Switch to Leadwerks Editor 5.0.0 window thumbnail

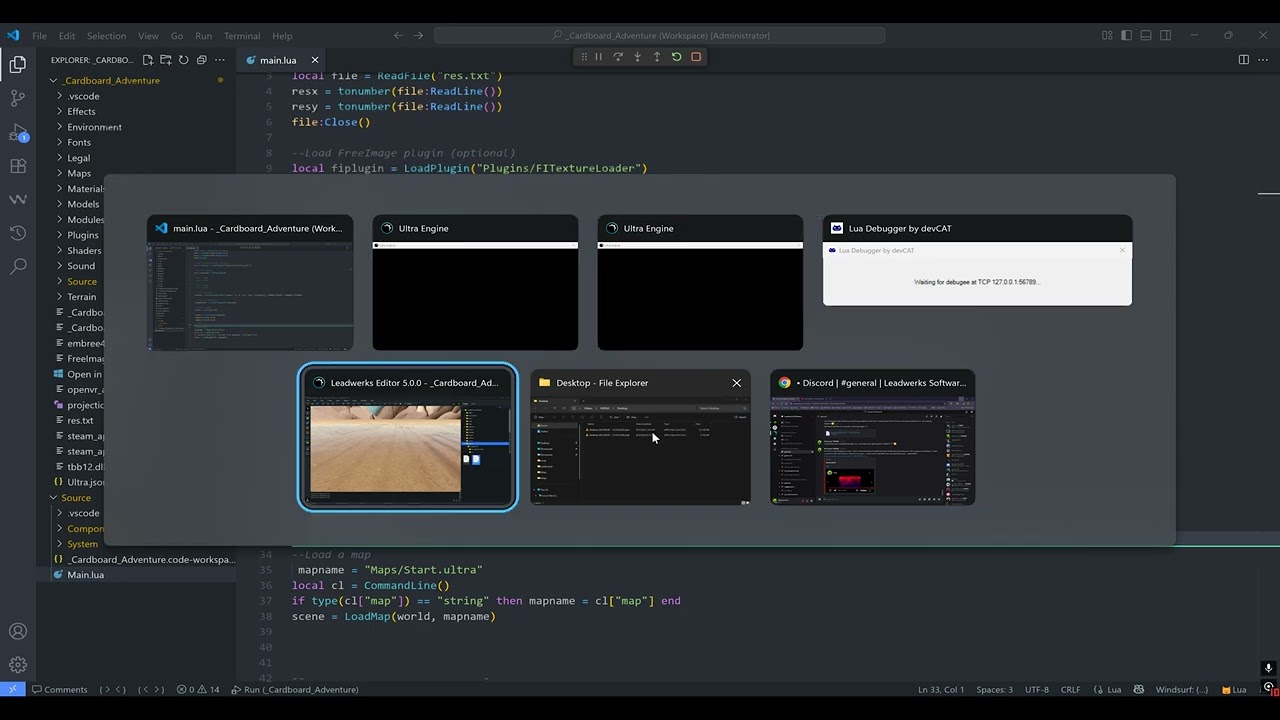pos(407,437)
